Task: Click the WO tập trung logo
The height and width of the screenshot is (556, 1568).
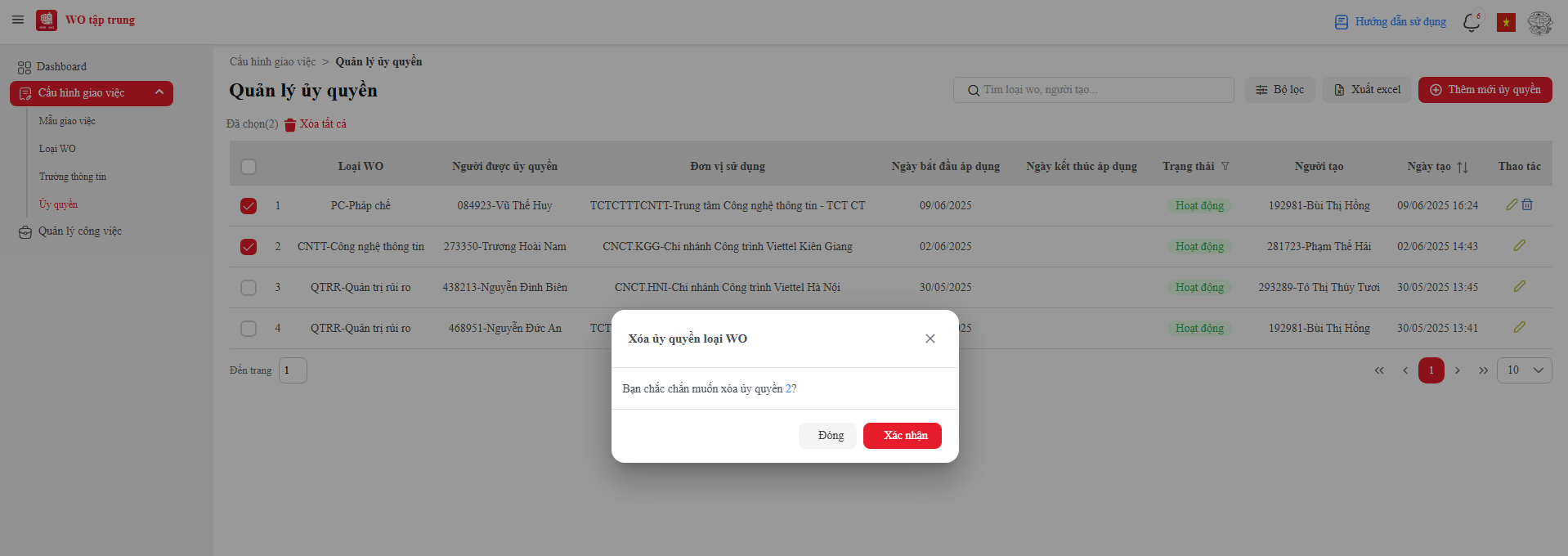Action: pos(47,20)
